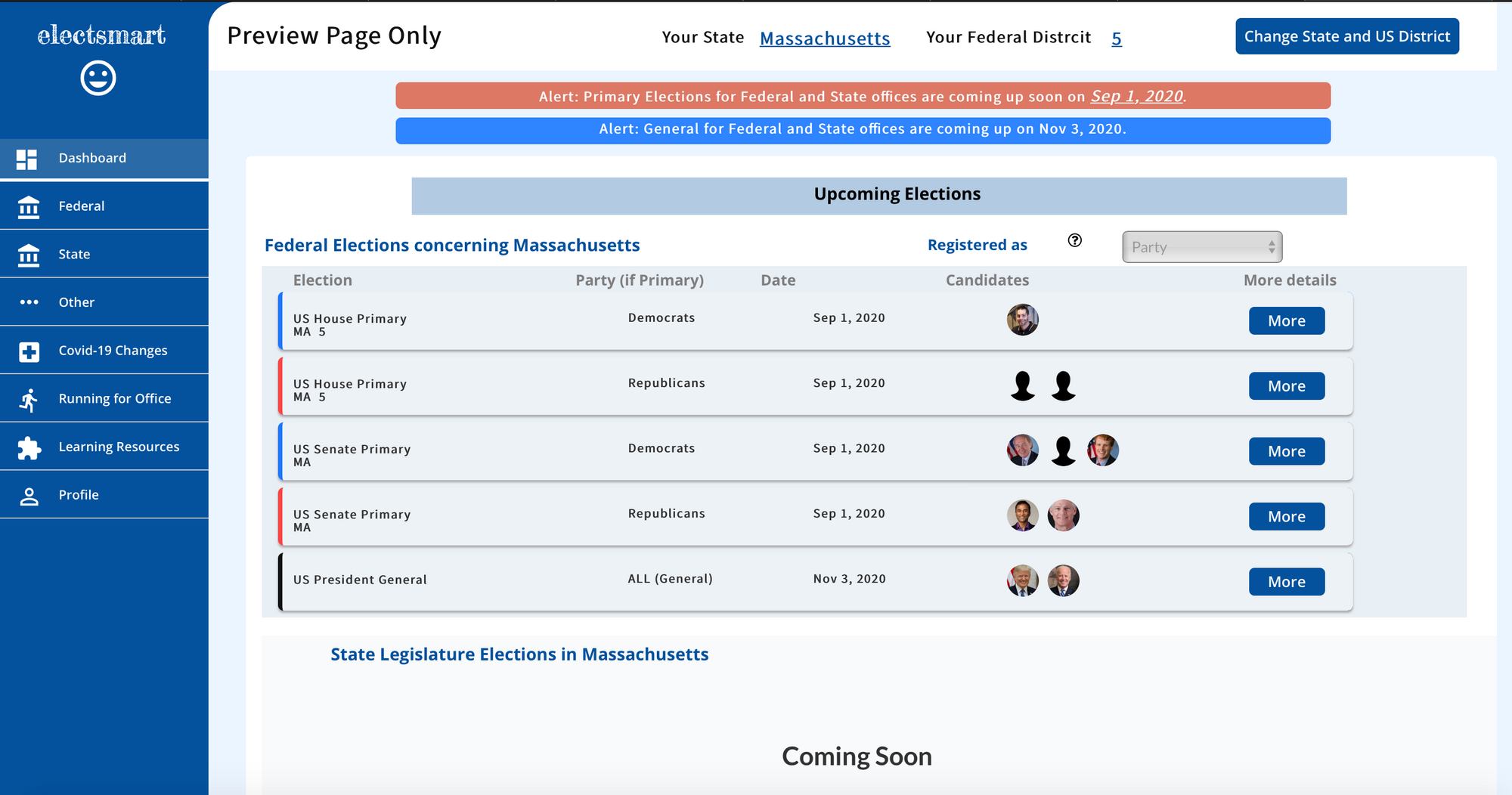Click the smiley face logo icon

click(98, 78)
